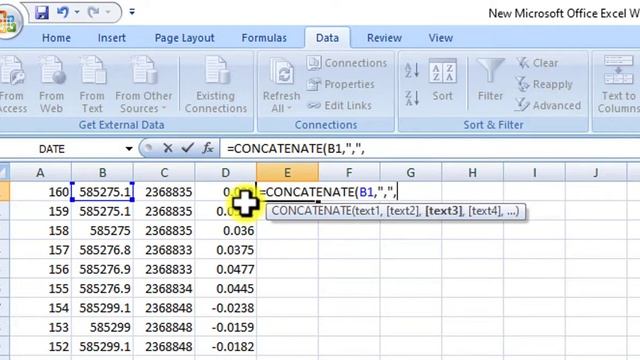The width and height of the screenshot is (640, 360).
Task: Select column D header
Action: click(226, 173)
